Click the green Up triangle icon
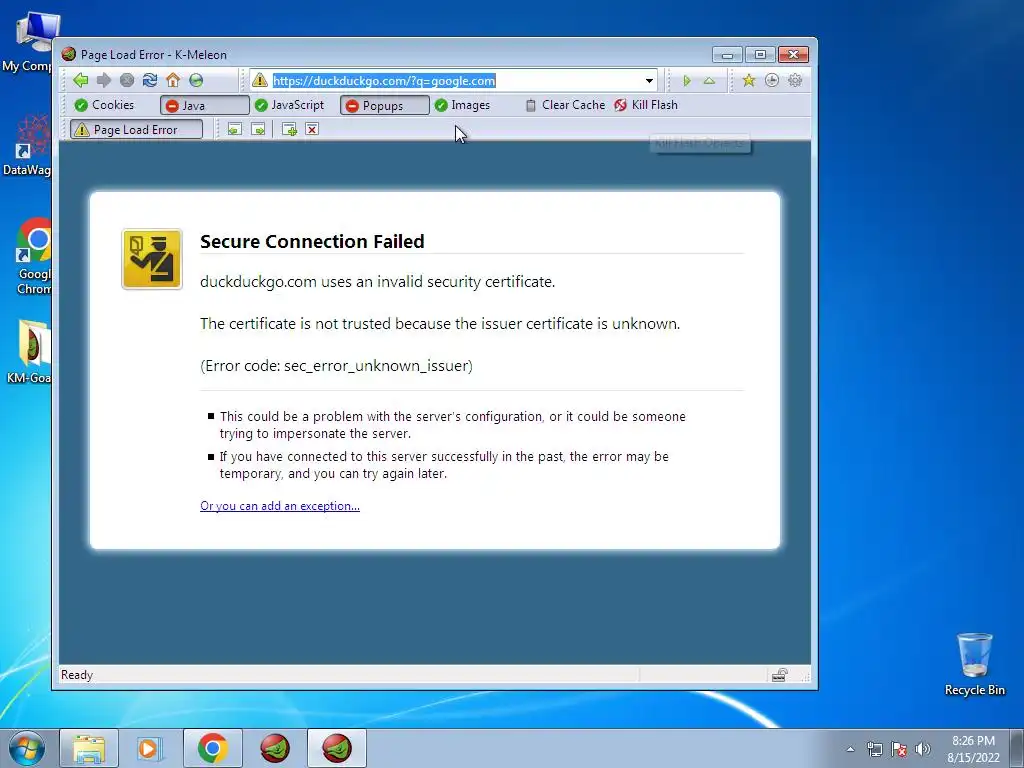Image resolution: width=1024 pixels, height=768 pixels. click(709, 81)
